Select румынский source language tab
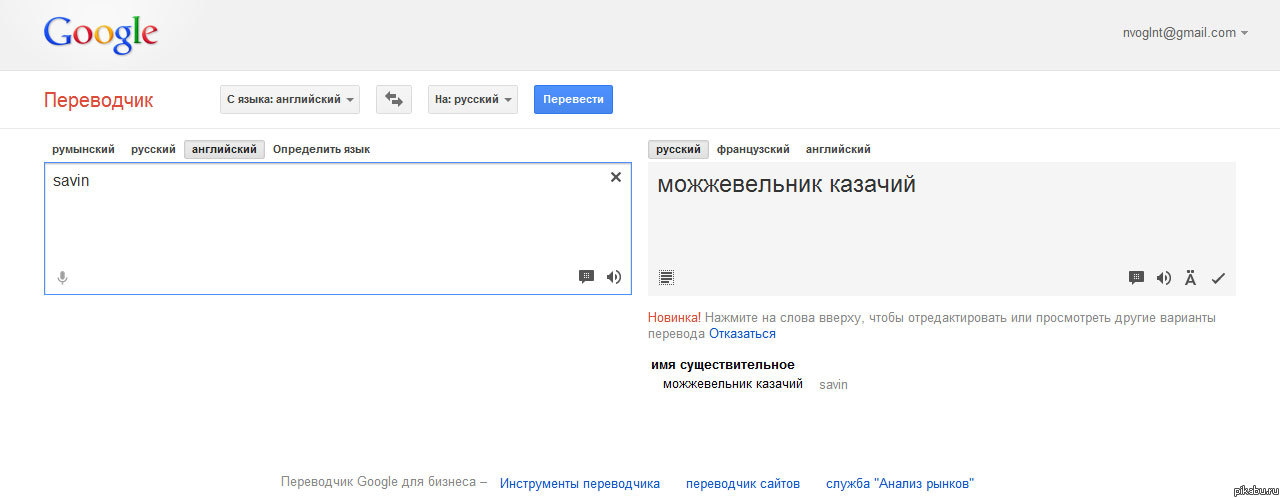Image resolution: width=1280 pixels, height=498 pixels. (83, 149)
